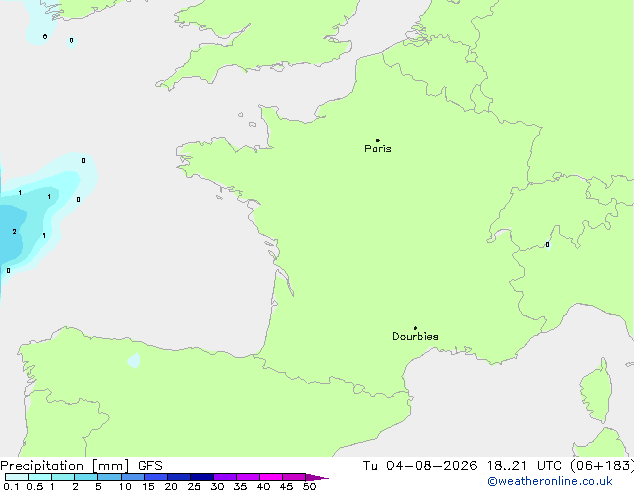This screenshot has width=634, height=490.
Task: Click the '20' legend scale label
Action: (x=171, y=486)
